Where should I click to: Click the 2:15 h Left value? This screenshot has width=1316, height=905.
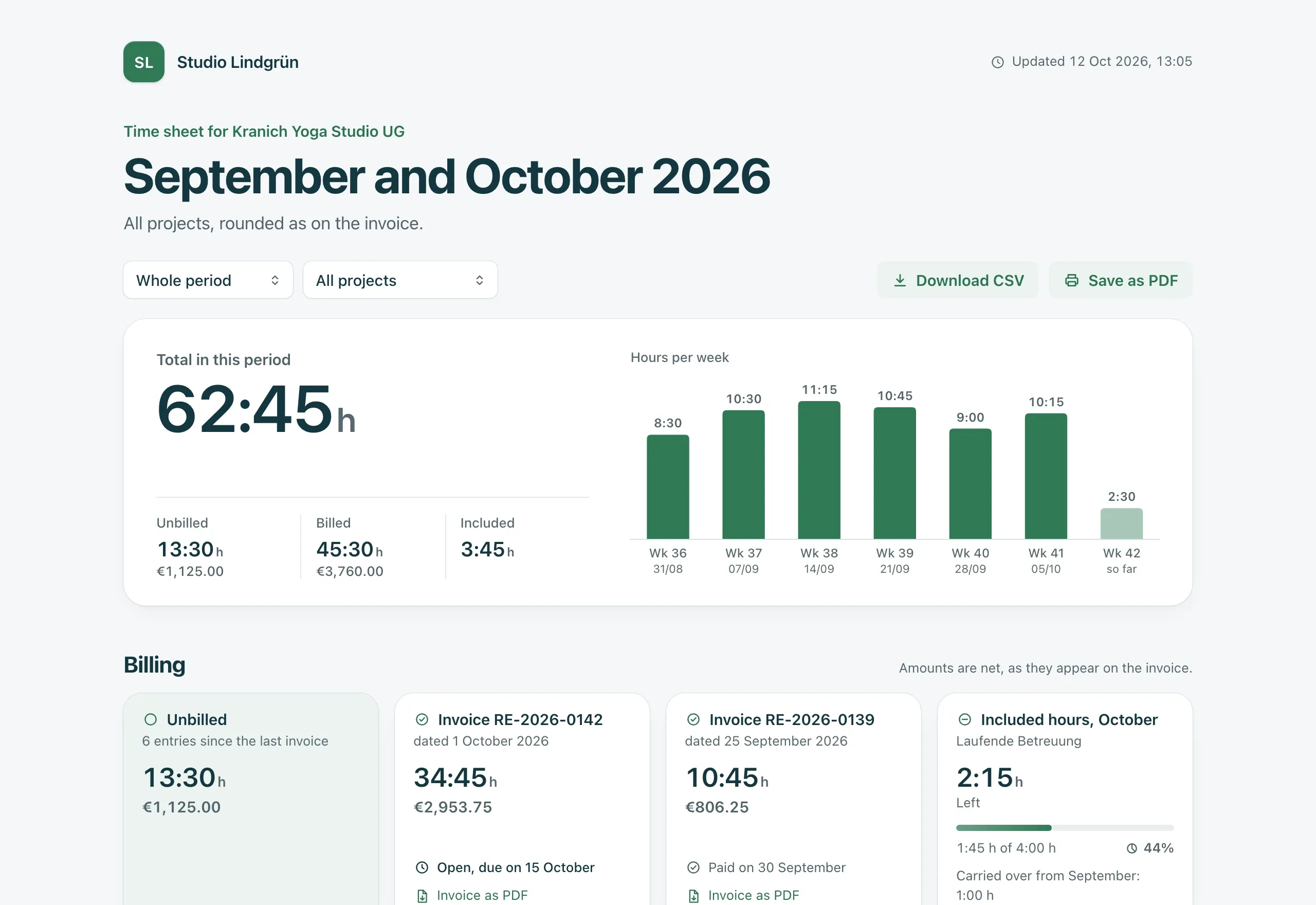[990, 778]
